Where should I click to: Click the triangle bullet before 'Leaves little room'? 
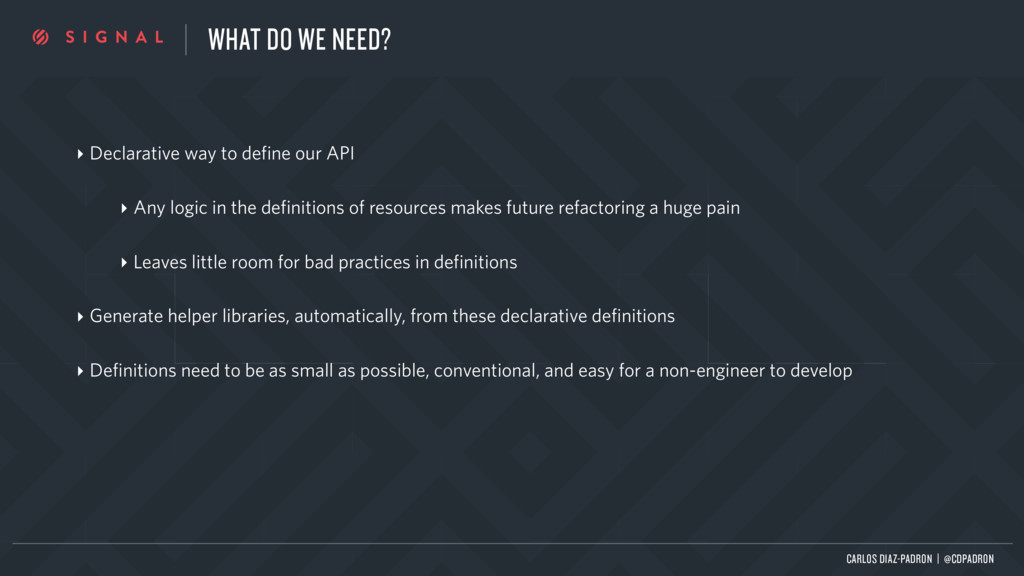[x=123, y=263]
